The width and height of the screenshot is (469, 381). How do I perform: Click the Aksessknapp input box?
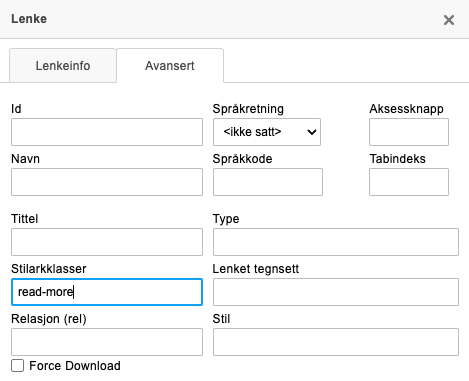(x=409, y=132)
